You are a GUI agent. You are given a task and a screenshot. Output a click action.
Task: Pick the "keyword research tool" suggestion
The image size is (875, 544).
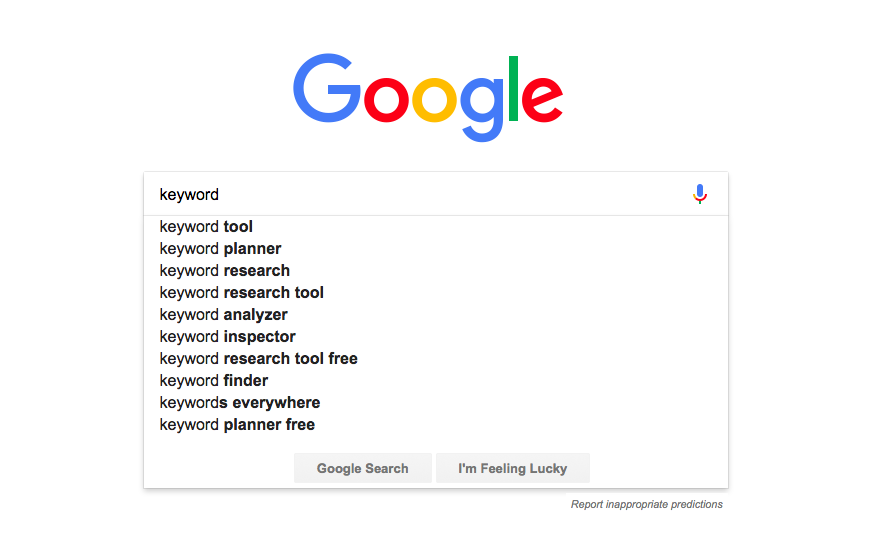click(436, 292)
